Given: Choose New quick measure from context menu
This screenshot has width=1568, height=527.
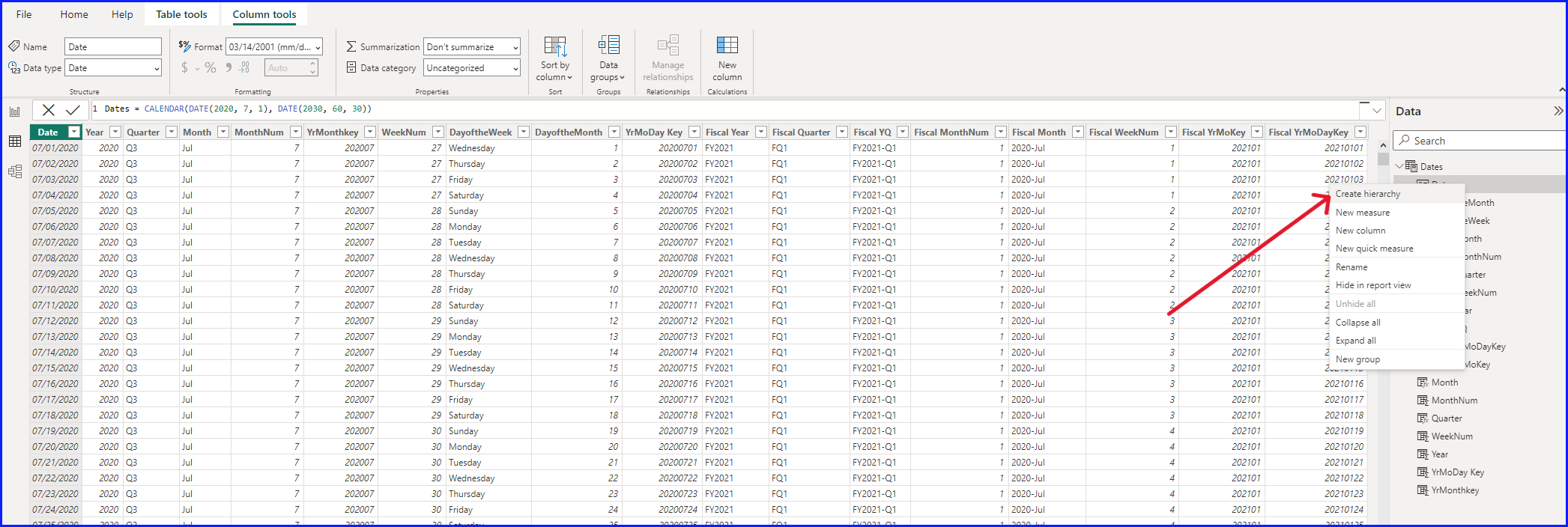Looking at the screenshot, I should [1397, 249].
